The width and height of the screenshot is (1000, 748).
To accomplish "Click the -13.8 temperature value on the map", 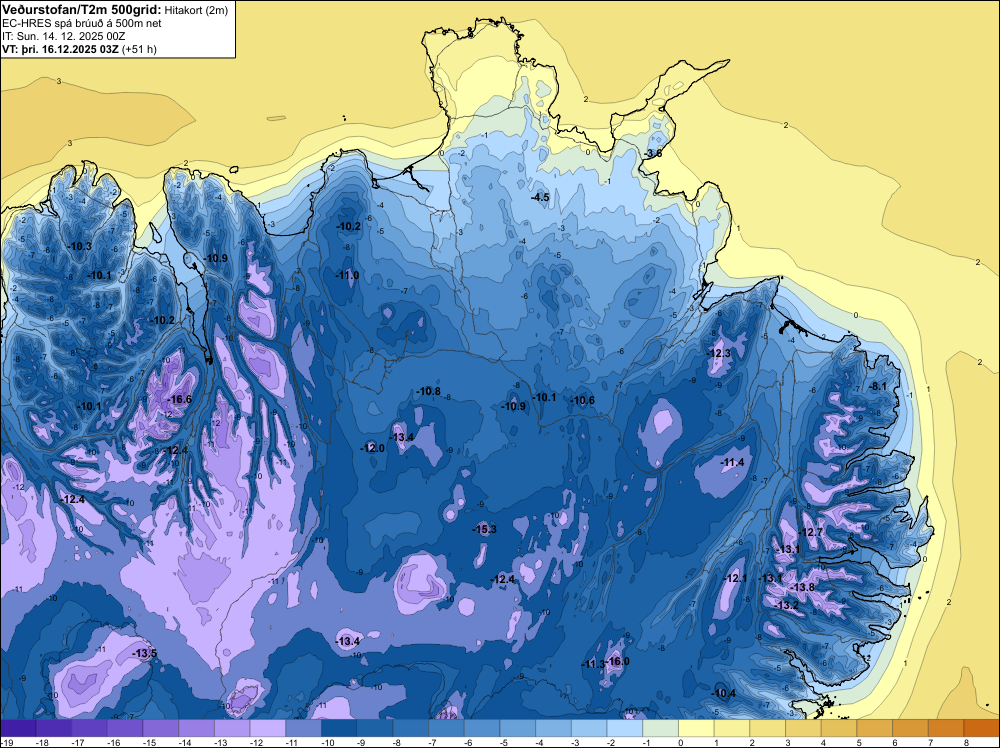I will pos(802,587).
